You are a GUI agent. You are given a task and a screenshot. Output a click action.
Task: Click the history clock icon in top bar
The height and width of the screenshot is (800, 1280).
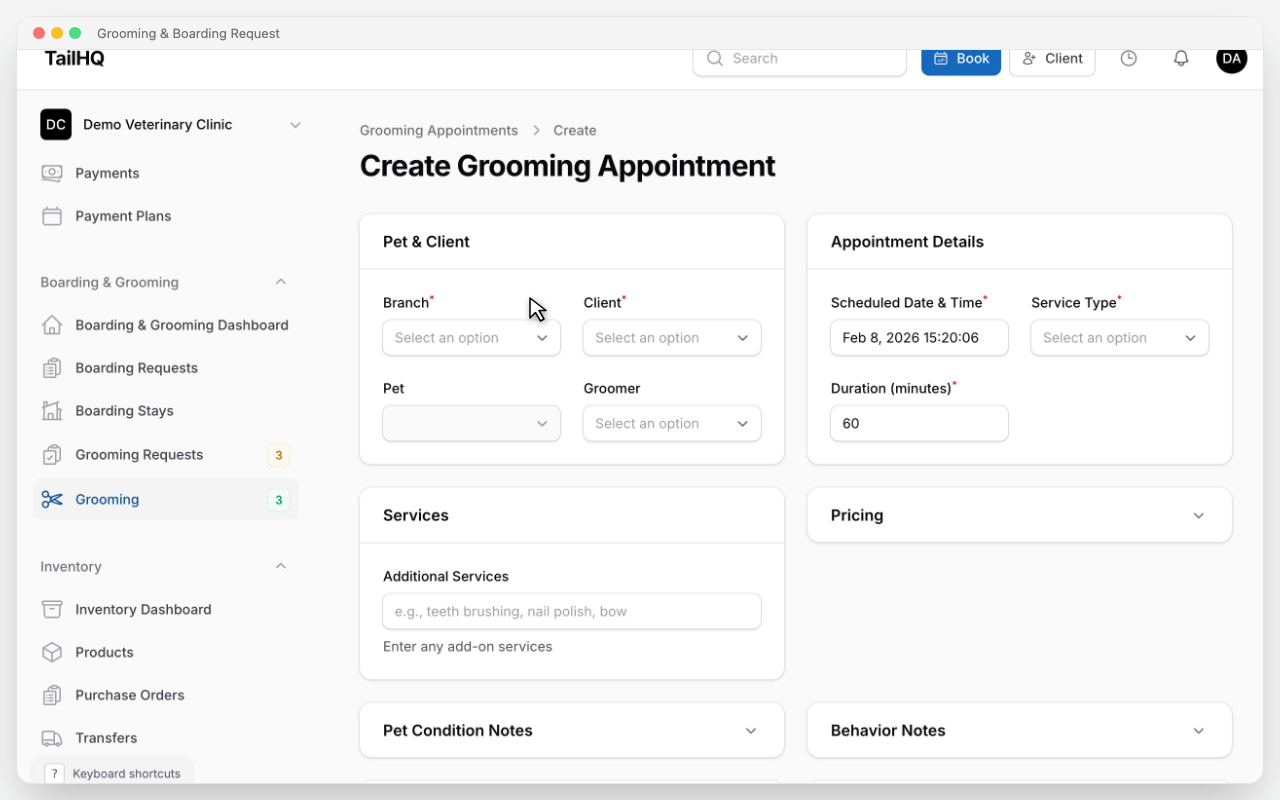click(1128, 58)
